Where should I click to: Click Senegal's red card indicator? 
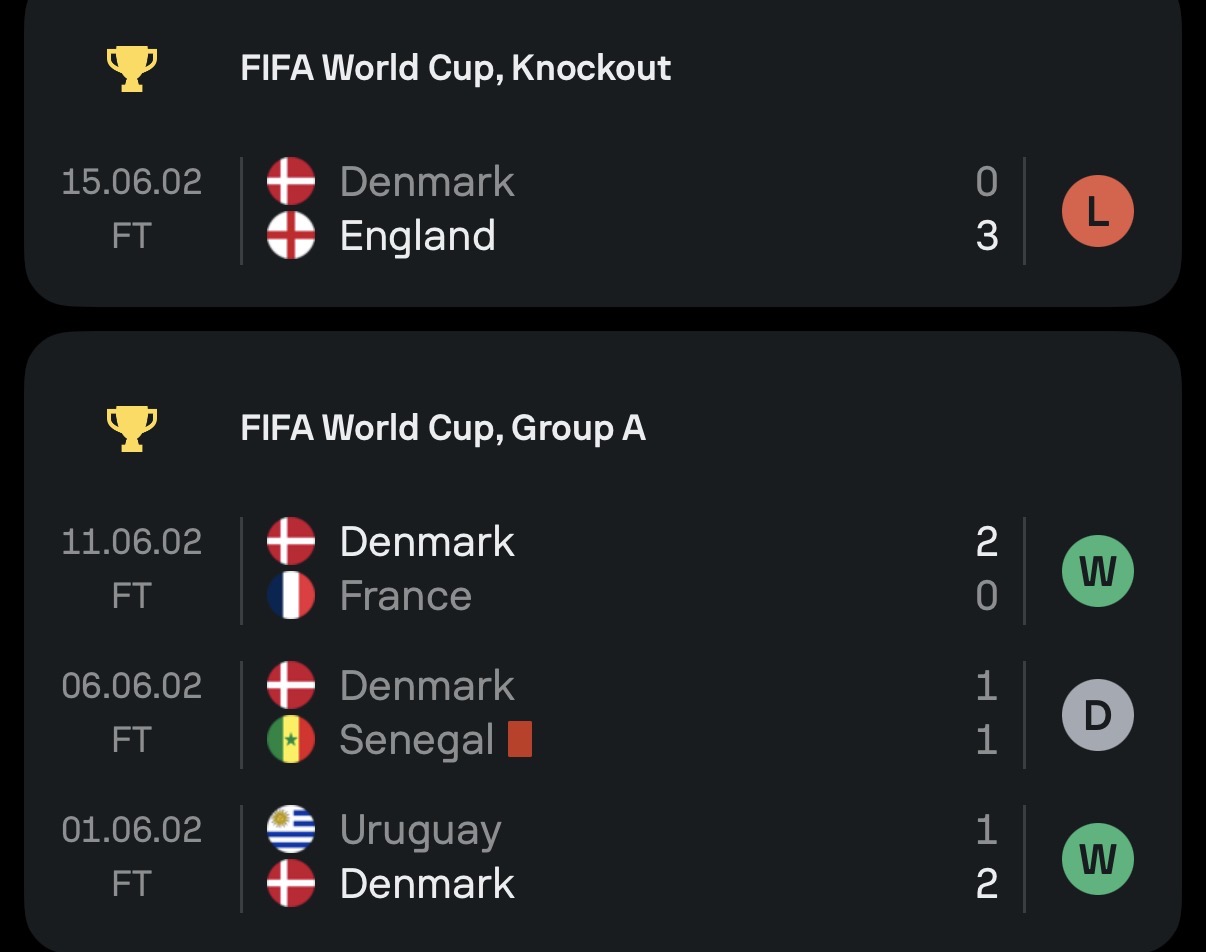pyautogui.click(x=520, y=740)
